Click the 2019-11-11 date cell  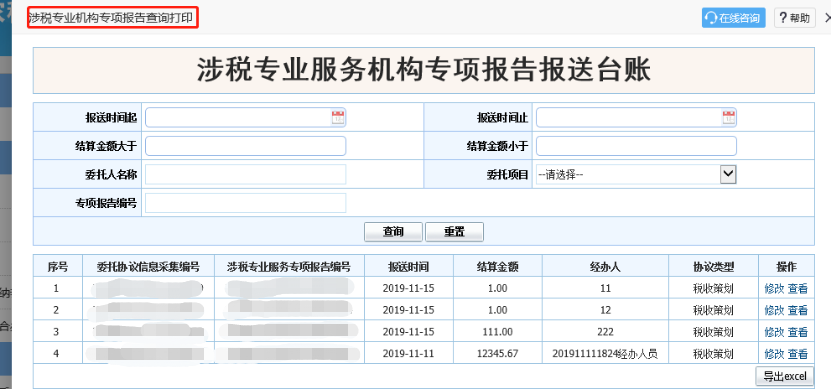pos(408,353)
